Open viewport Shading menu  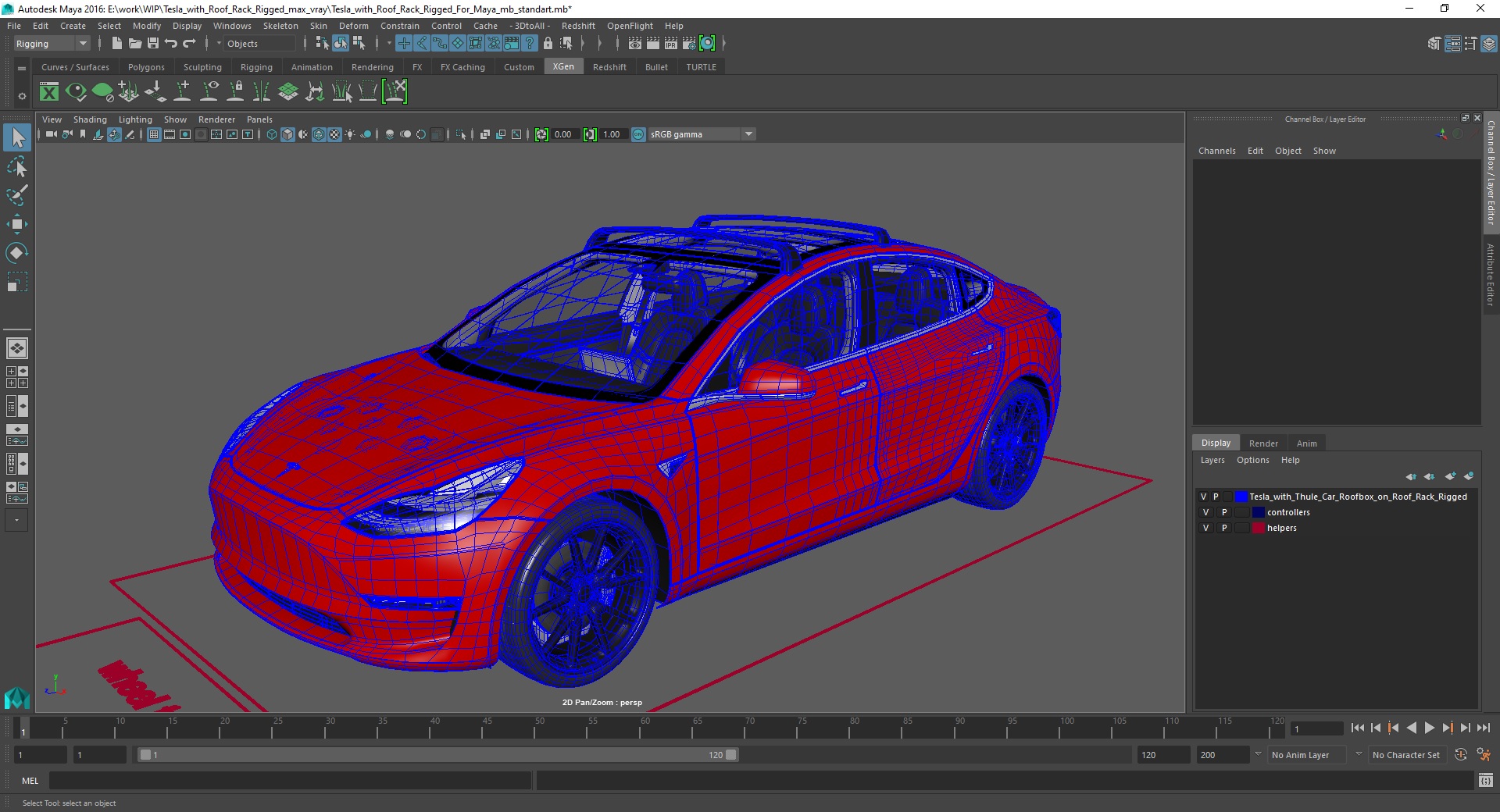click(x=90, y=119)
